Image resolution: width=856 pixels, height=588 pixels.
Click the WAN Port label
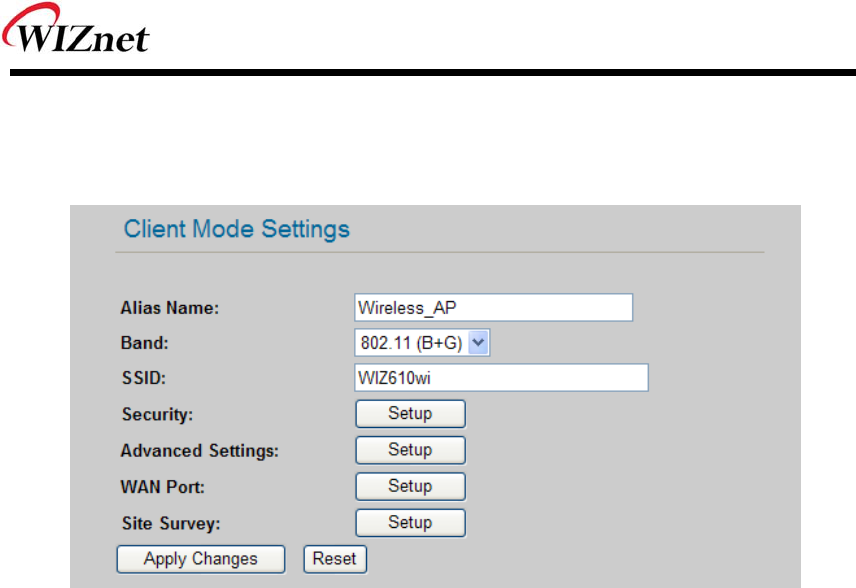[162, 487]
